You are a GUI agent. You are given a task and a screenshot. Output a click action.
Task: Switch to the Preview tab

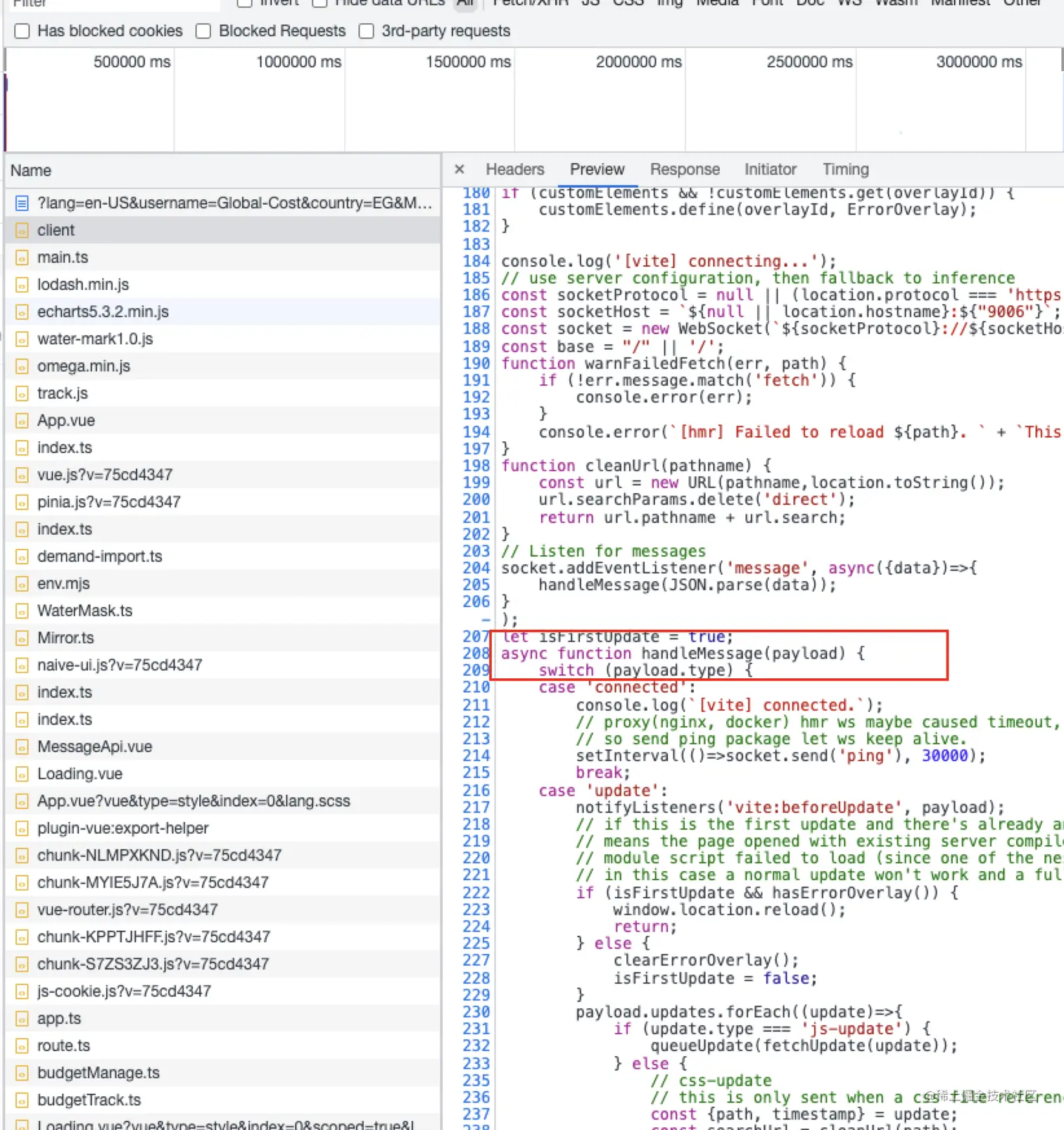point(597,170)
